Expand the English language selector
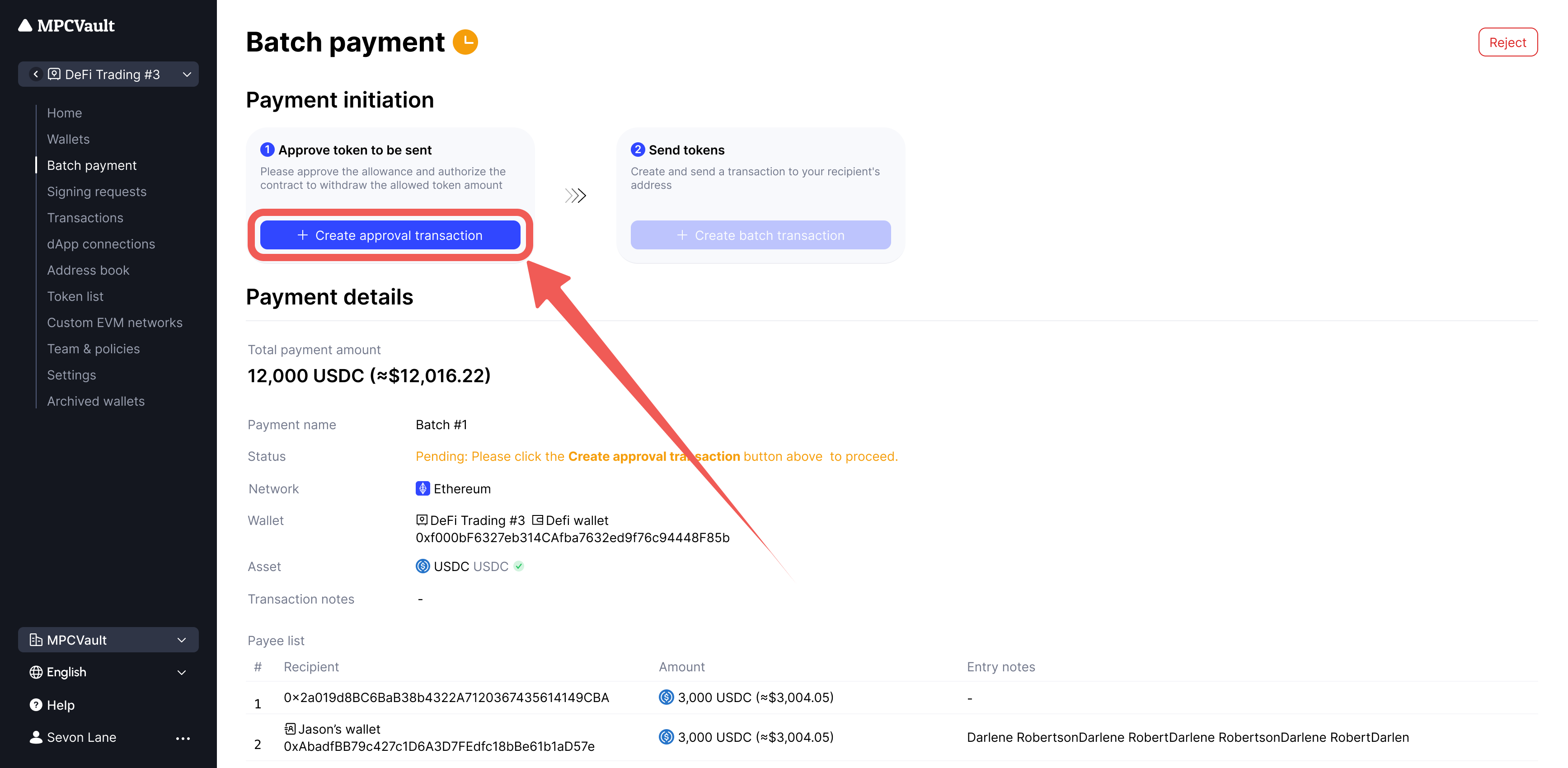1568x768 pixels. [x=181, y=673]
